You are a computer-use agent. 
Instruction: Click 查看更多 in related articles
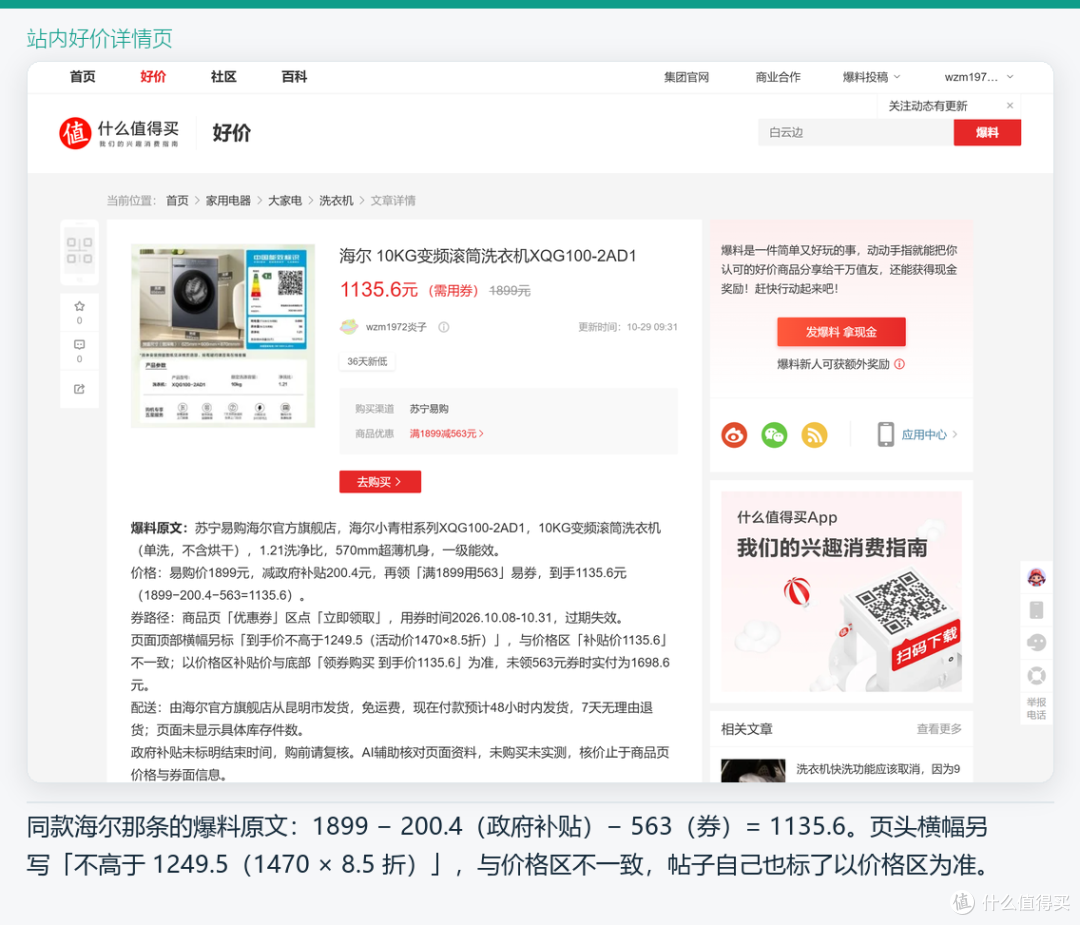click(x=939, y=729)
